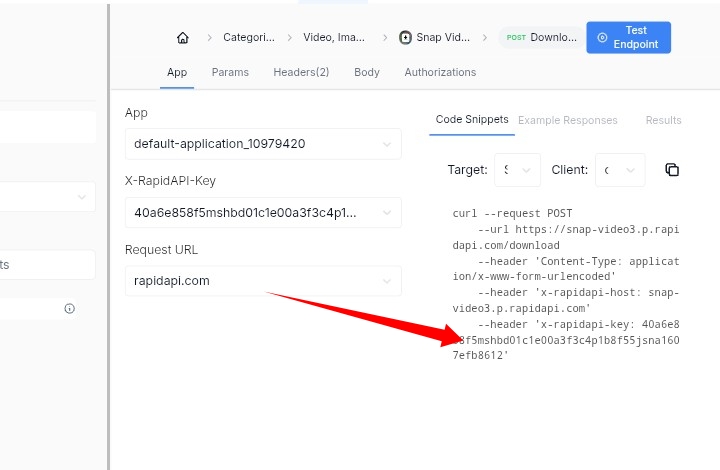Open the Video, Images breadcrumb link

pyautogui.click(x=335, y=38)
